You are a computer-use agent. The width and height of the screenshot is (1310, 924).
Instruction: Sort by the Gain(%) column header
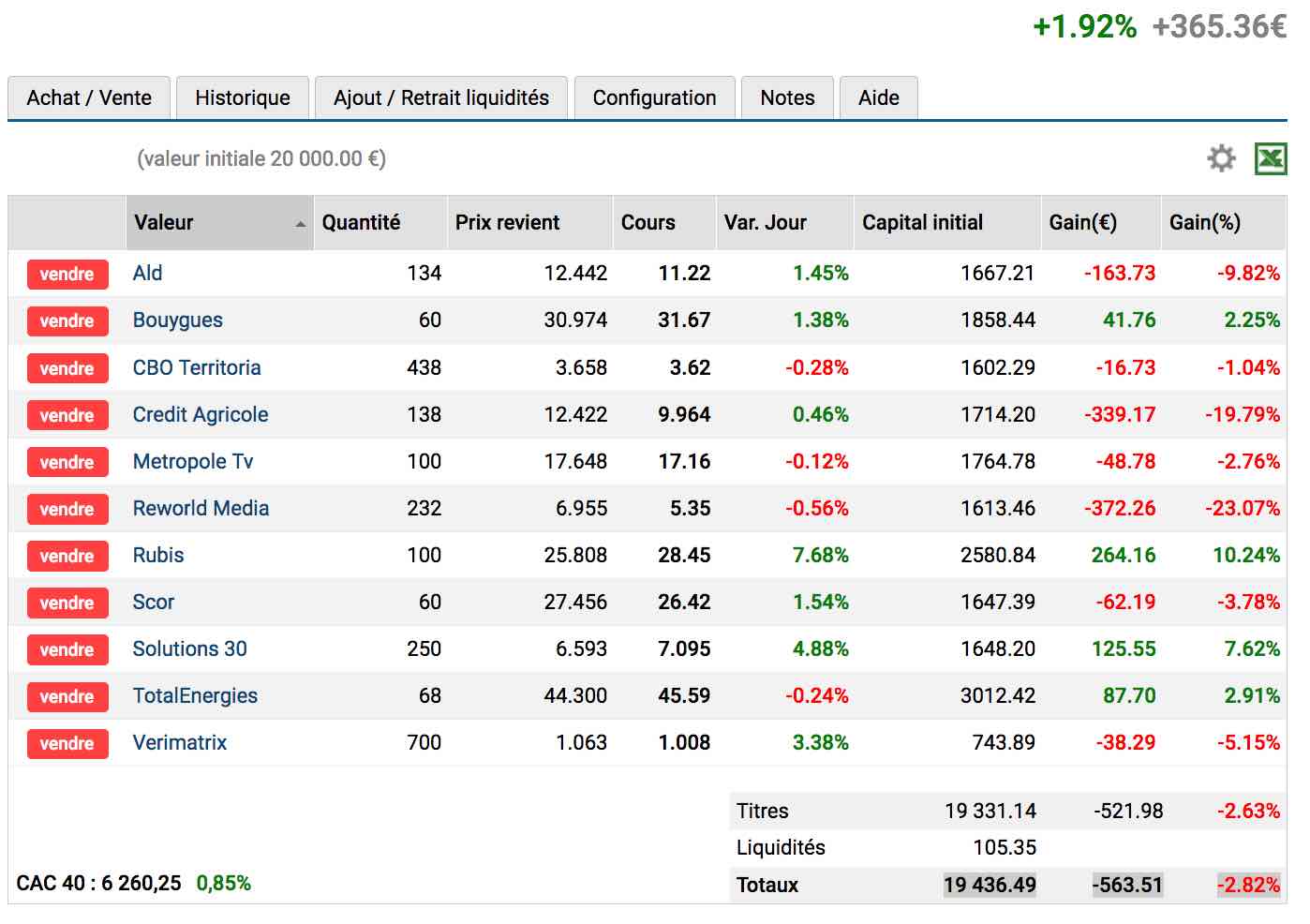tap(1223, 222)
